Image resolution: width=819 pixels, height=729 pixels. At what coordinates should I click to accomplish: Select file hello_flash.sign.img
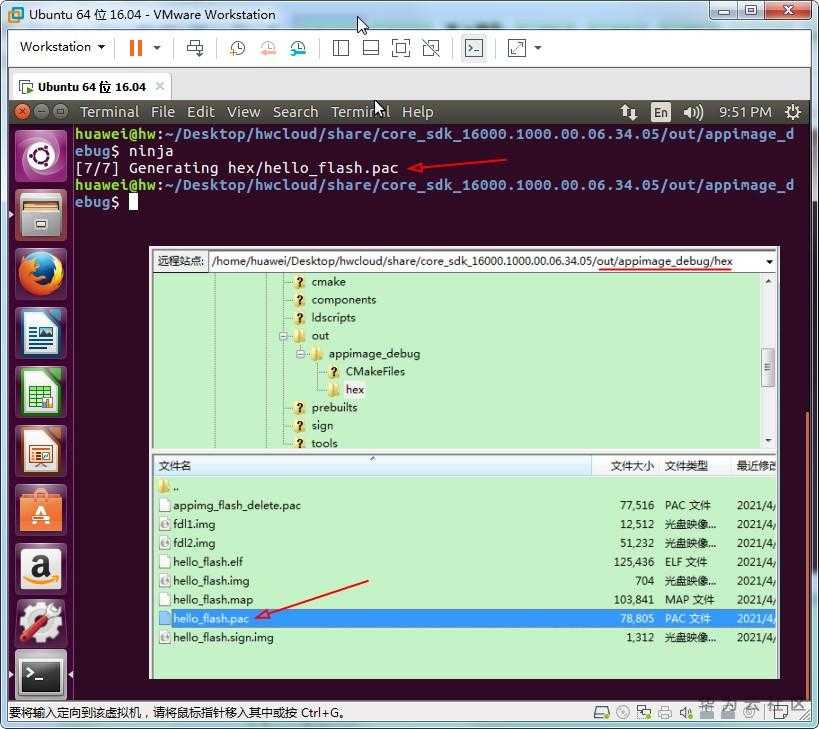[x=465, y=638]
